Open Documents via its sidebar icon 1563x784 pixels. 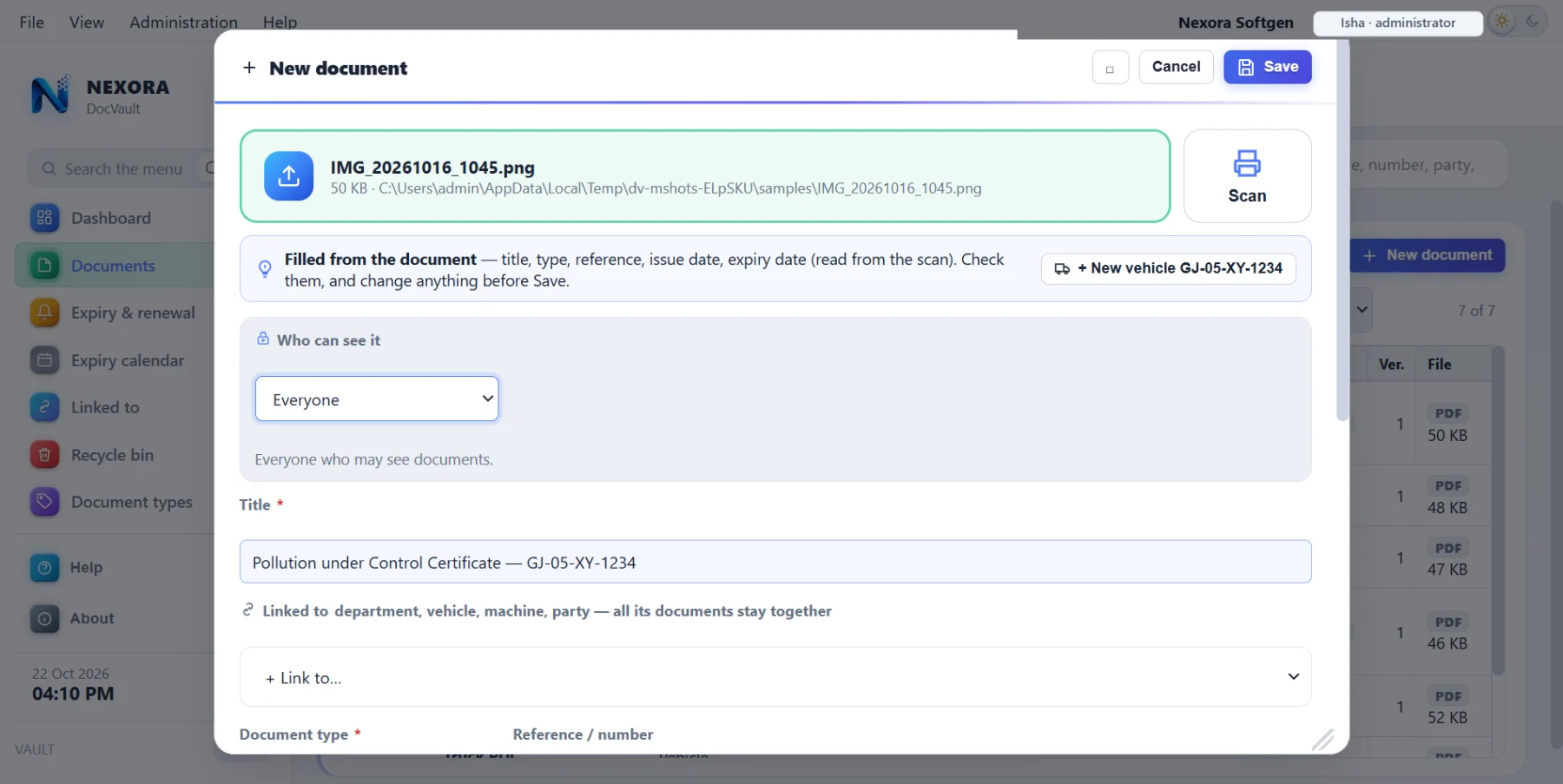(x=44, y=266)
